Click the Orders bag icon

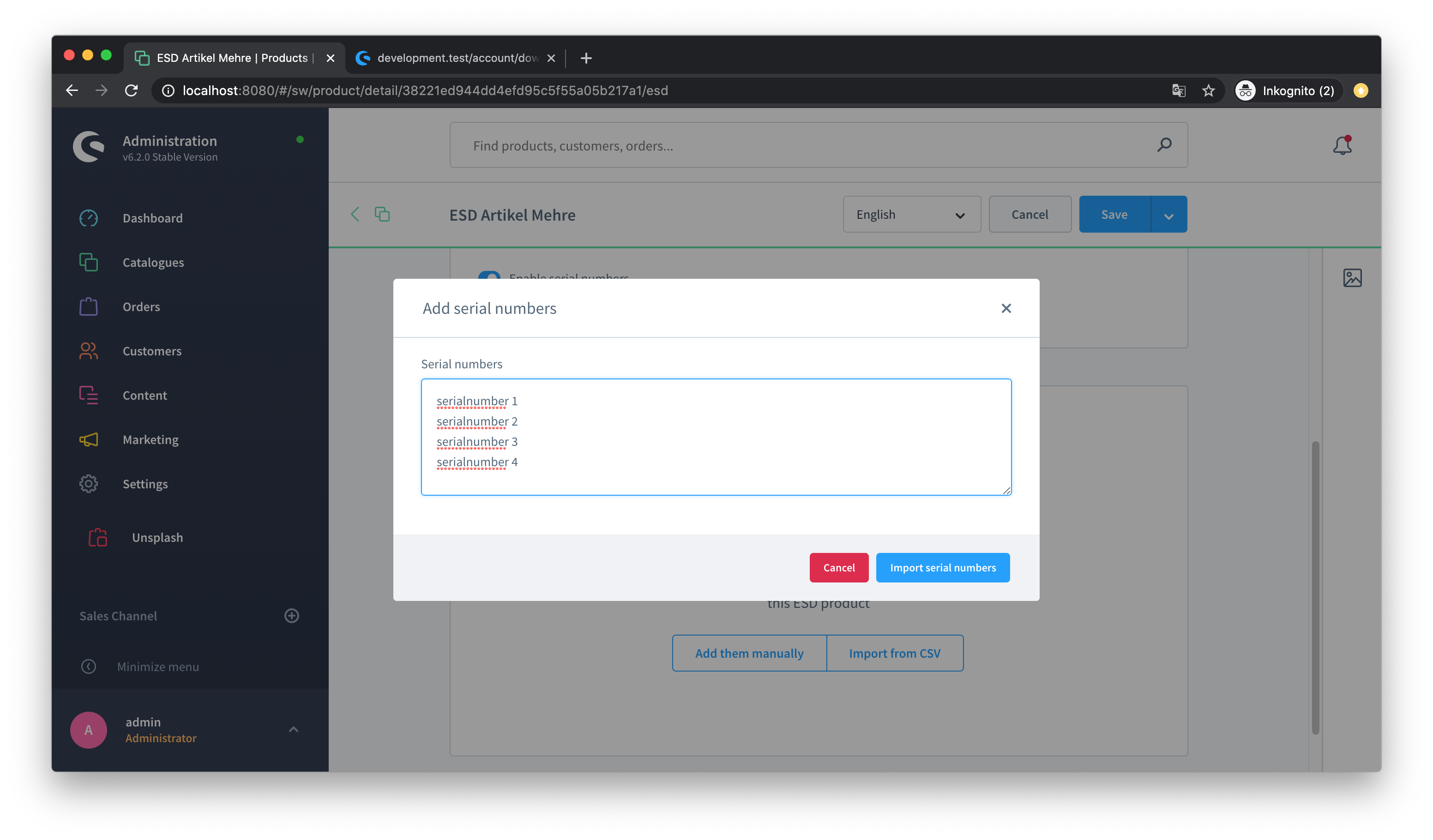click(88, 307)
